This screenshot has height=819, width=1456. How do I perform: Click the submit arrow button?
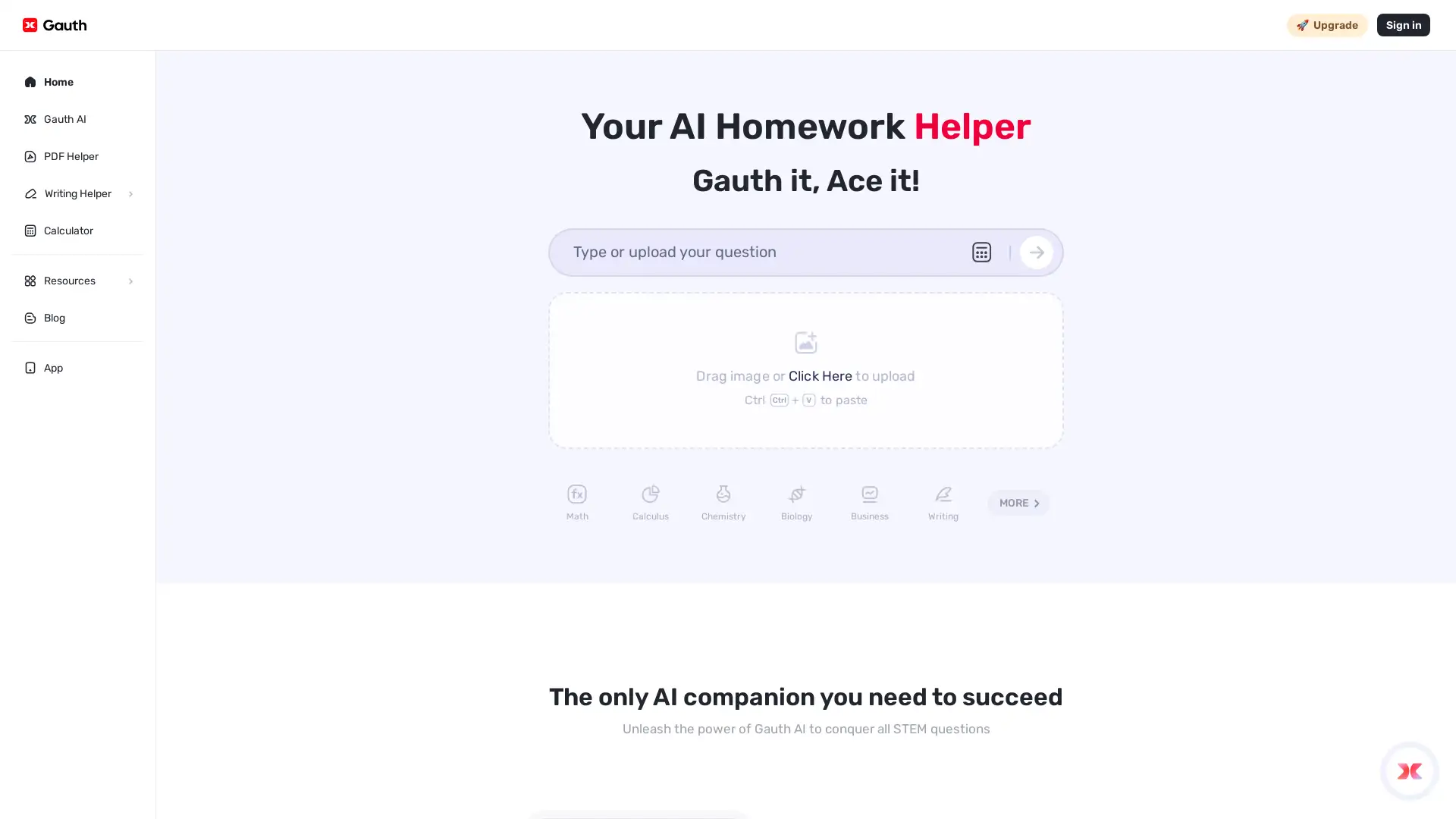pos(1037,252)
